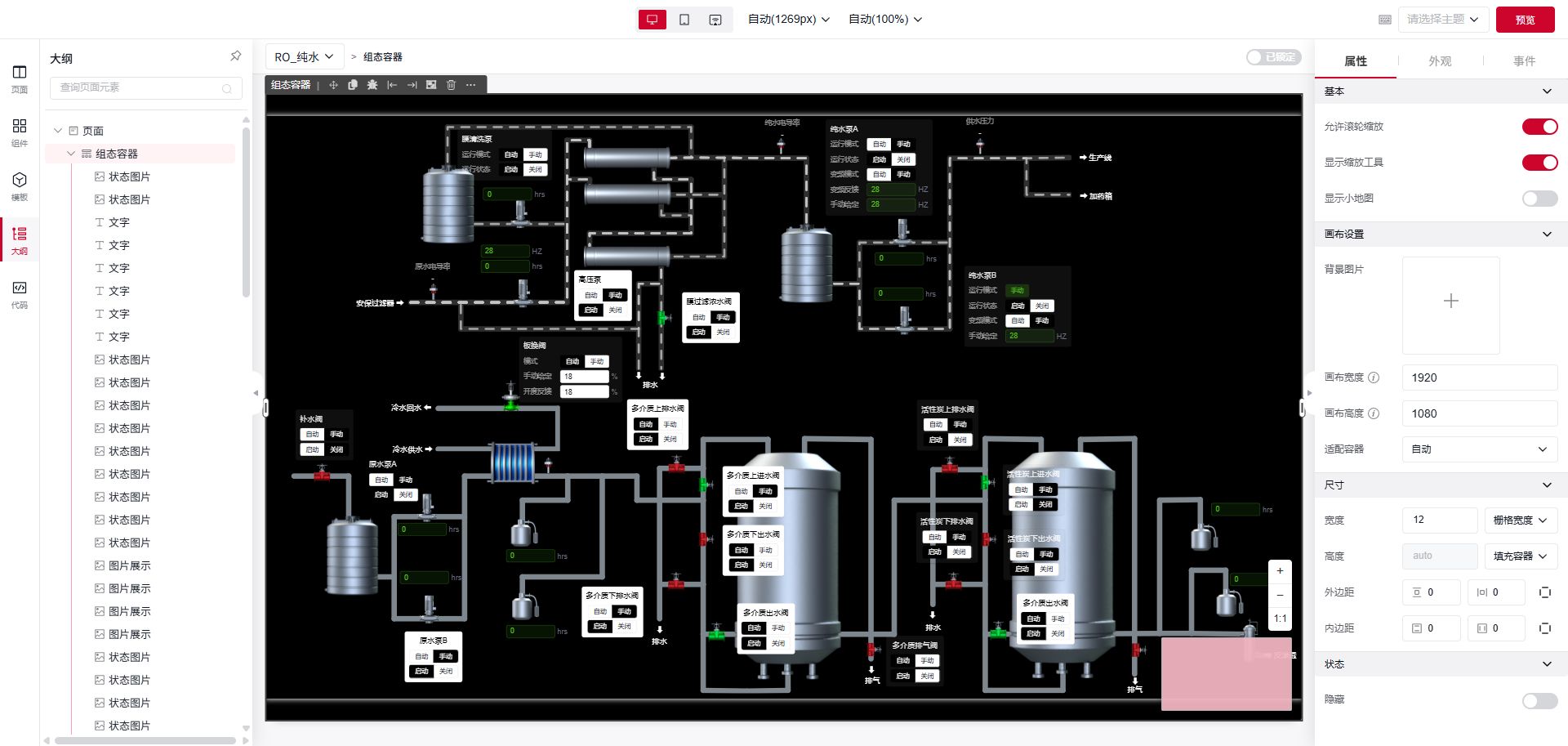Open the 模板 templates sidebar panel

pyautogui.click(x=20, y=186)
